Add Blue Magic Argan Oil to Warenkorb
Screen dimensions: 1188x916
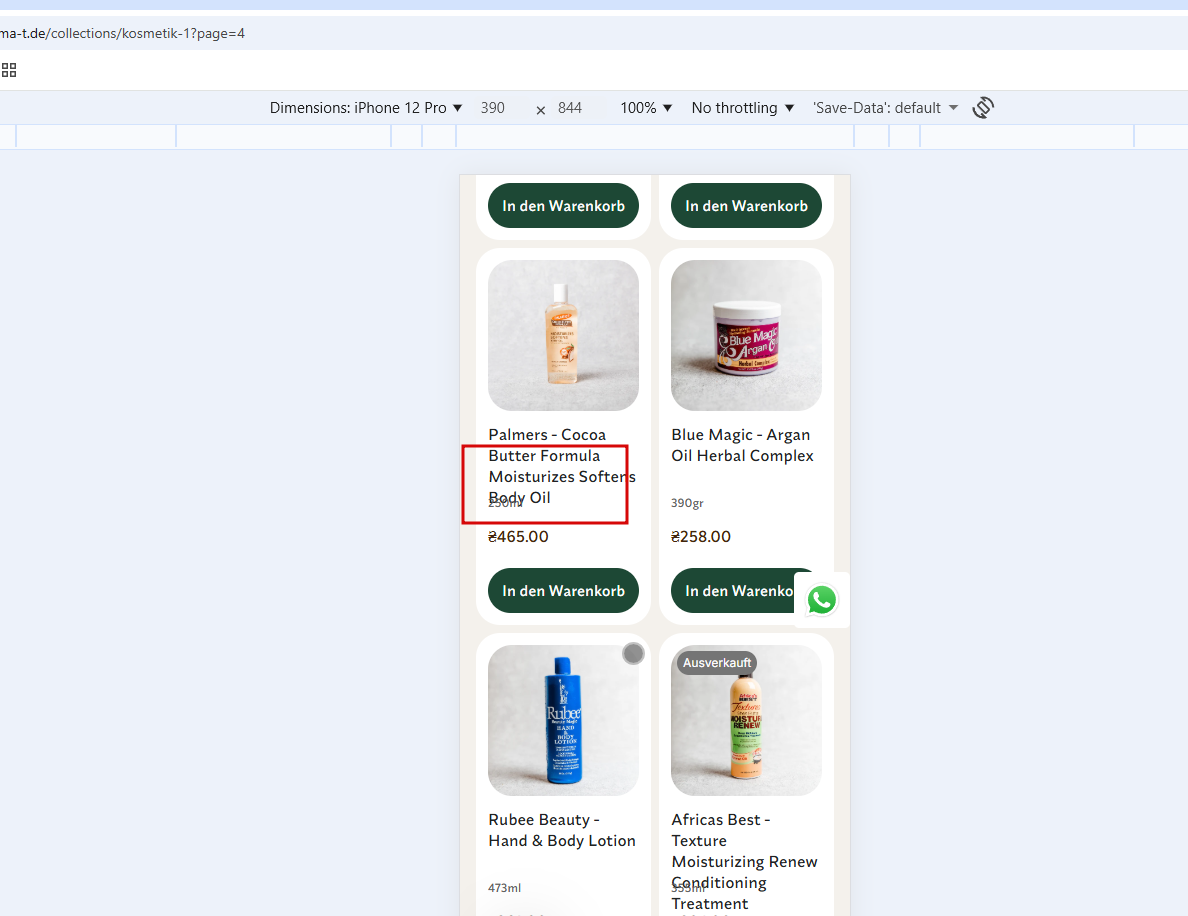tap(732, 591)
